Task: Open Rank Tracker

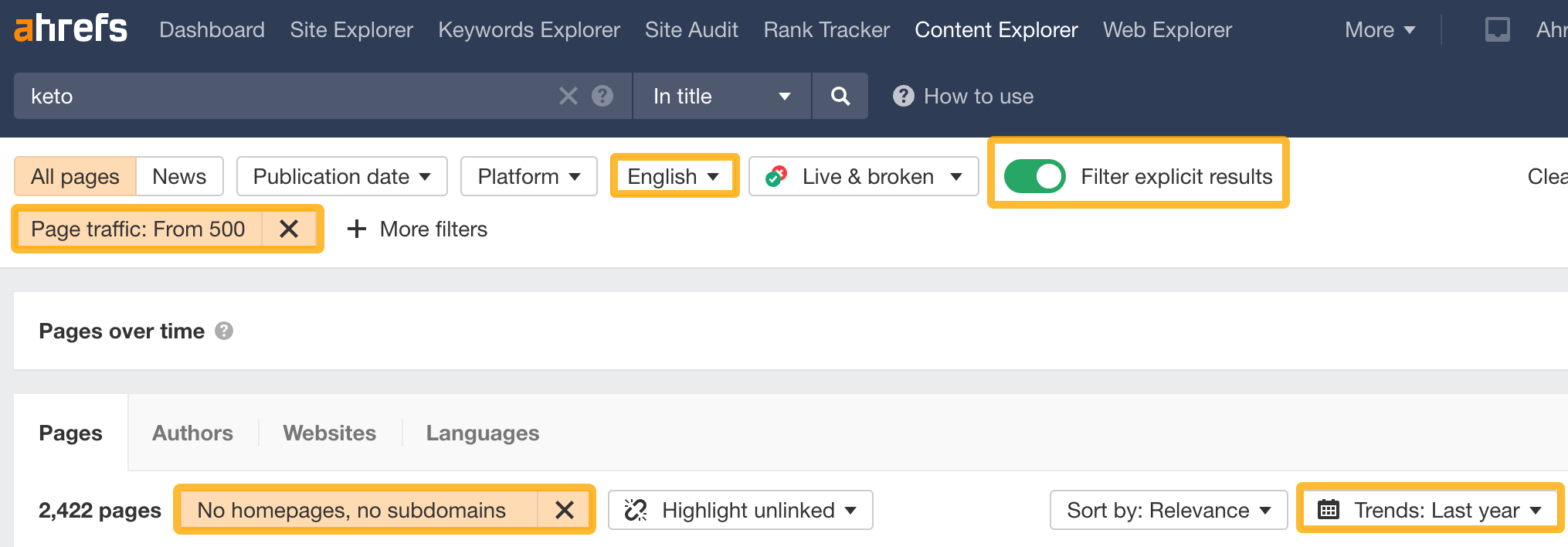Action: tap(826, 29)
